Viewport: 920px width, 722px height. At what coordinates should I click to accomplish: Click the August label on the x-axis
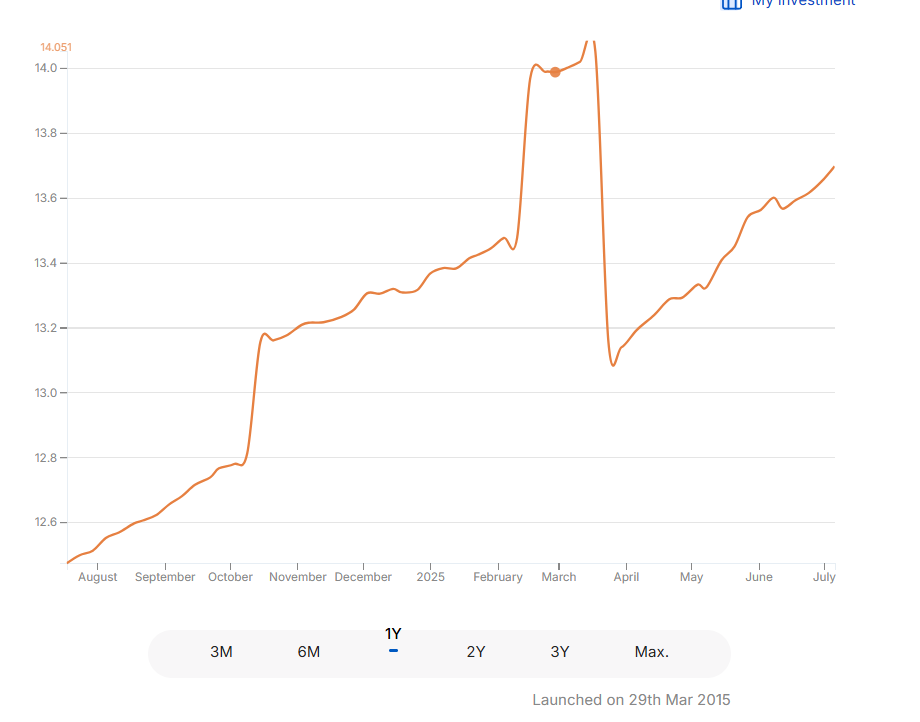pyautogui.click(x=97, y=577)
